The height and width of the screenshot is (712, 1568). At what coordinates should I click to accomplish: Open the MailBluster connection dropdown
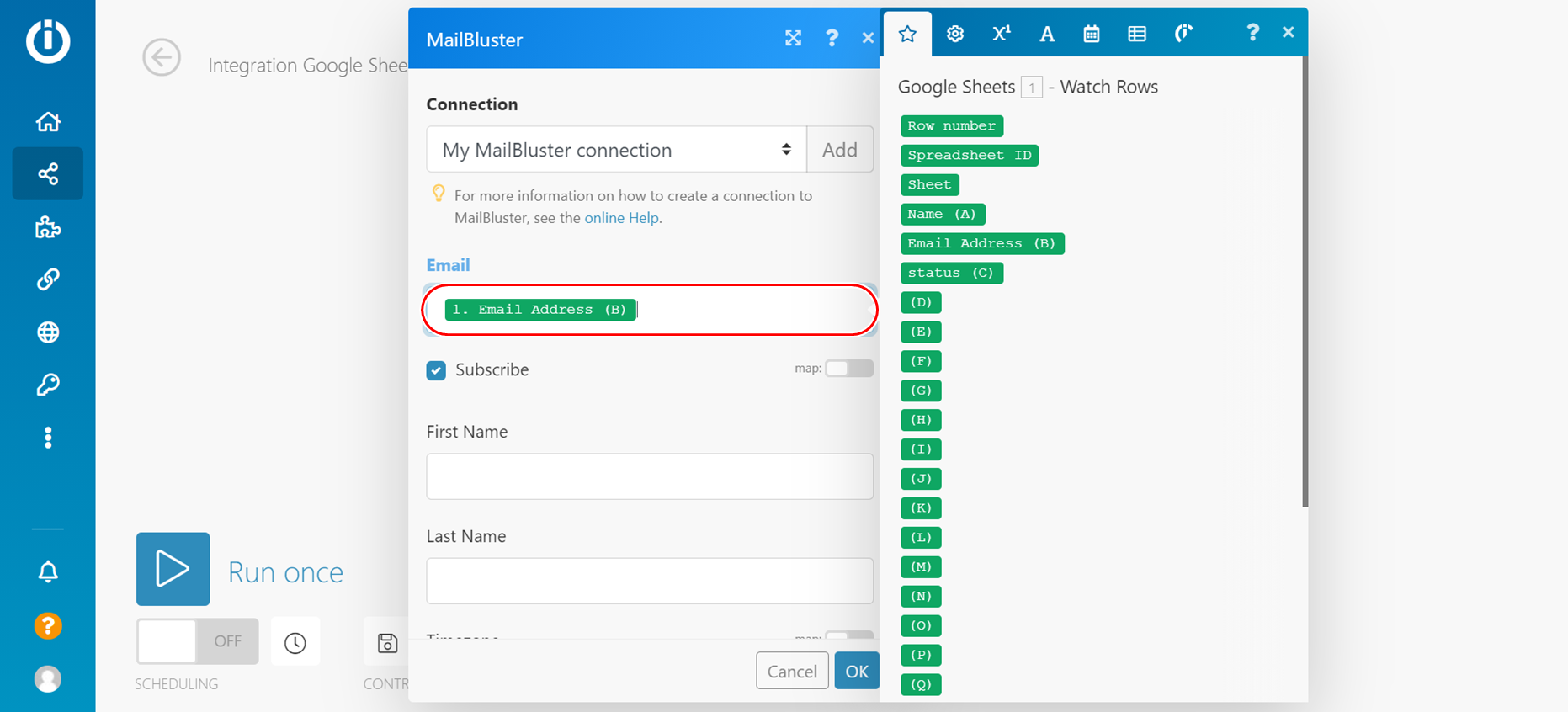click(x=616, y=150)
